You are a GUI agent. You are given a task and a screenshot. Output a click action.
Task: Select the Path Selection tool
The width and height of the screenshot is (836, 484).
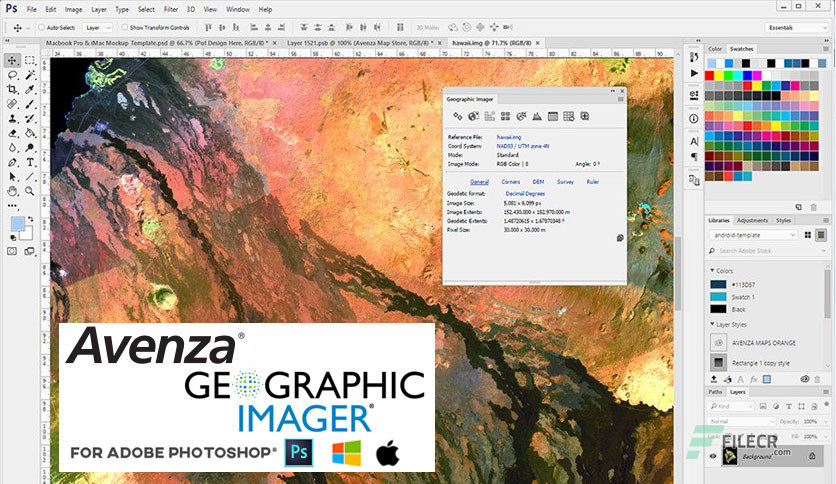[12, 176]
